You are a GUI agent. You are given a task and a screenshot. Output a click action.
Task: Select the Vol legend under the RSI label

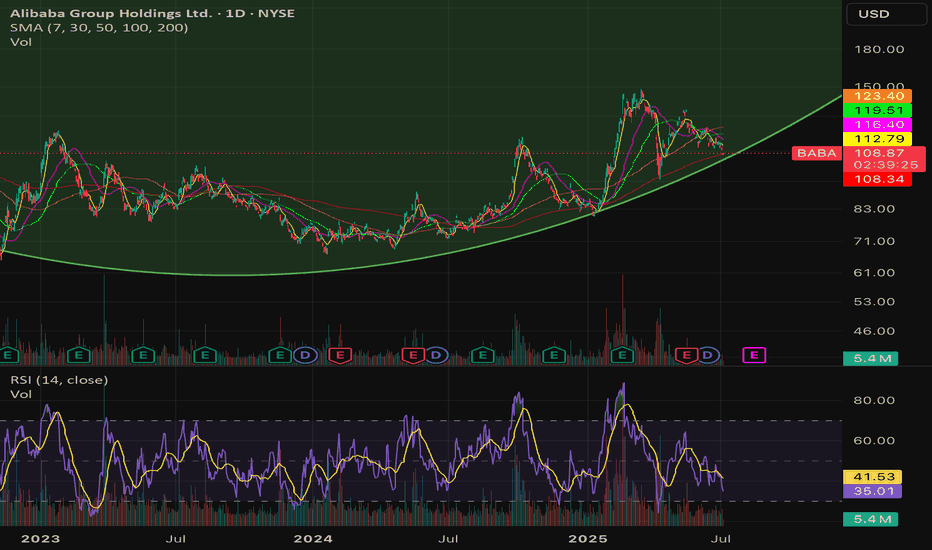pos(21,394)
